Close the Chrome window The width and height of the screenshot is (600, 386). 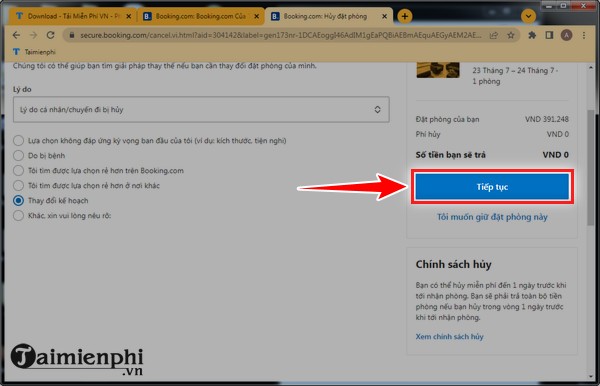pos(583,6)
